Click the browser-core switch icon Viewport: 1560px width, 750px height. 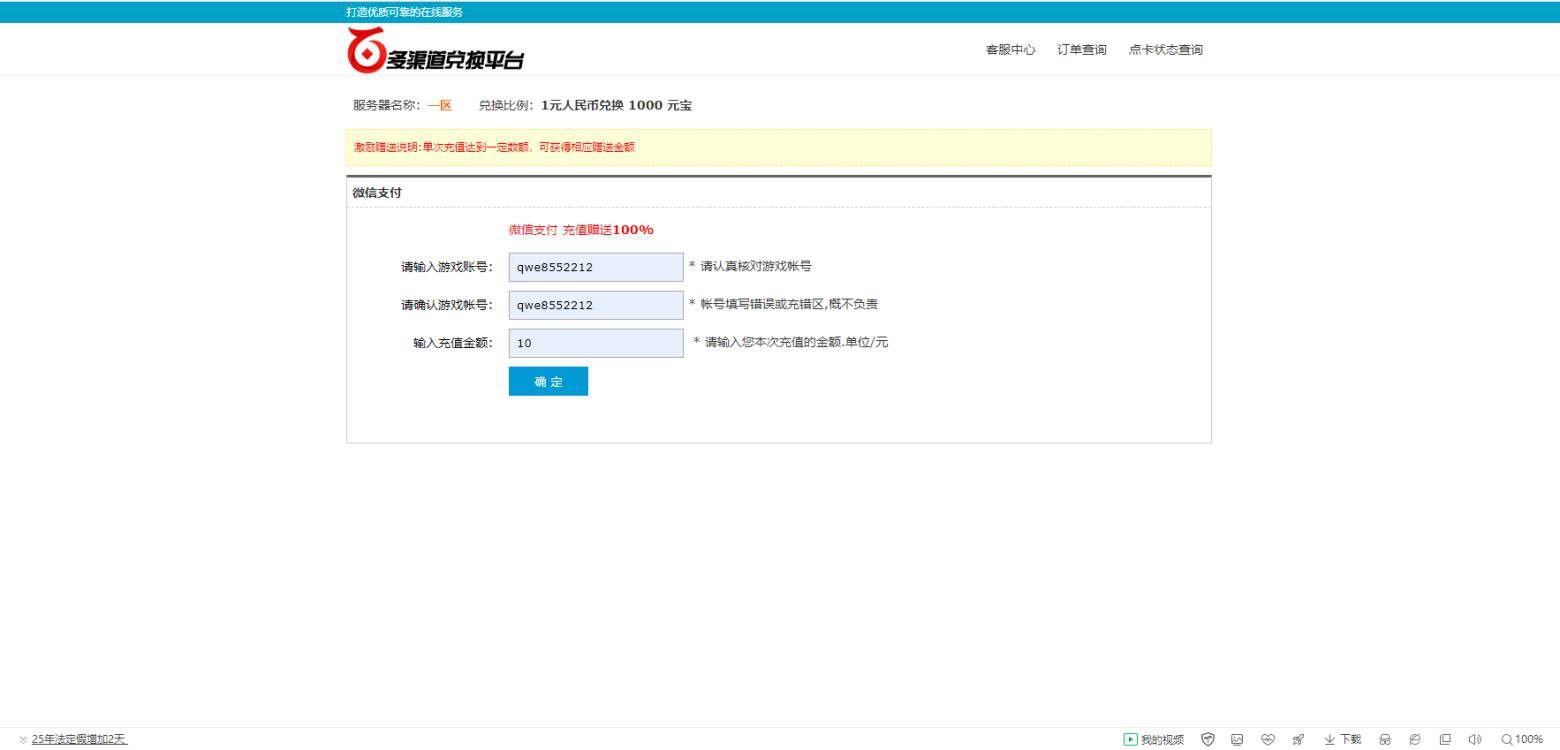1415,740
